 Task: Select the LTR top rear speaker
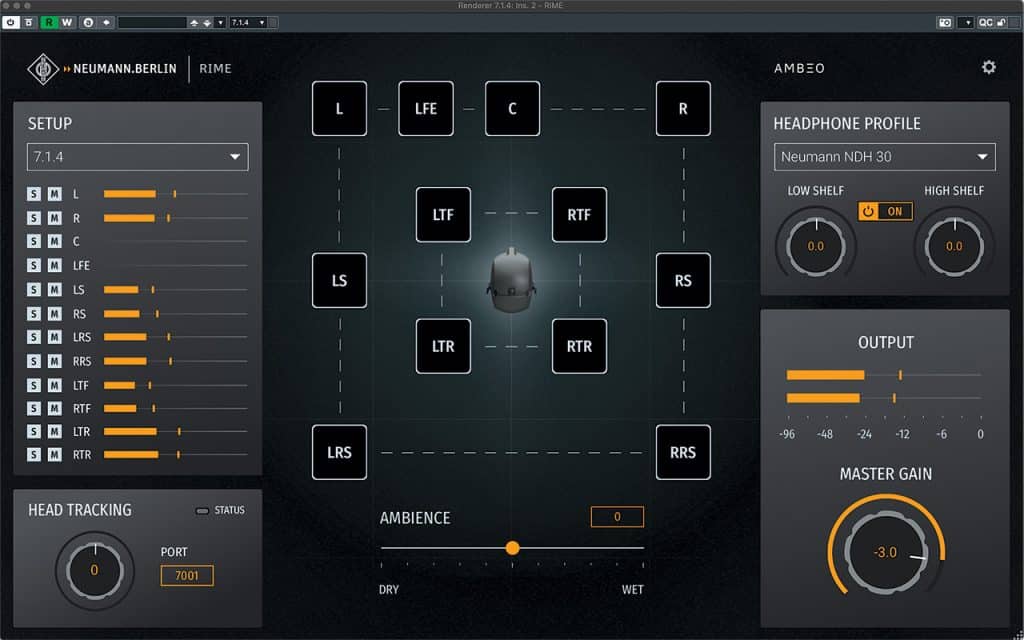click(x=443, y=346)
